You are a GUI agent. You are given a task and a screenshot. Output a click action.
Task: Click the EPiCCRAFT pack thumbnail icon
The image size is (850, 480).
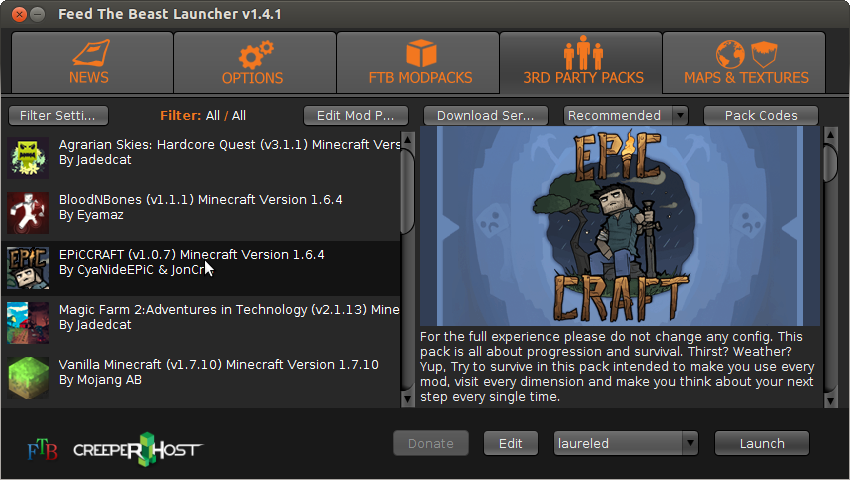(x=28, y=268)
